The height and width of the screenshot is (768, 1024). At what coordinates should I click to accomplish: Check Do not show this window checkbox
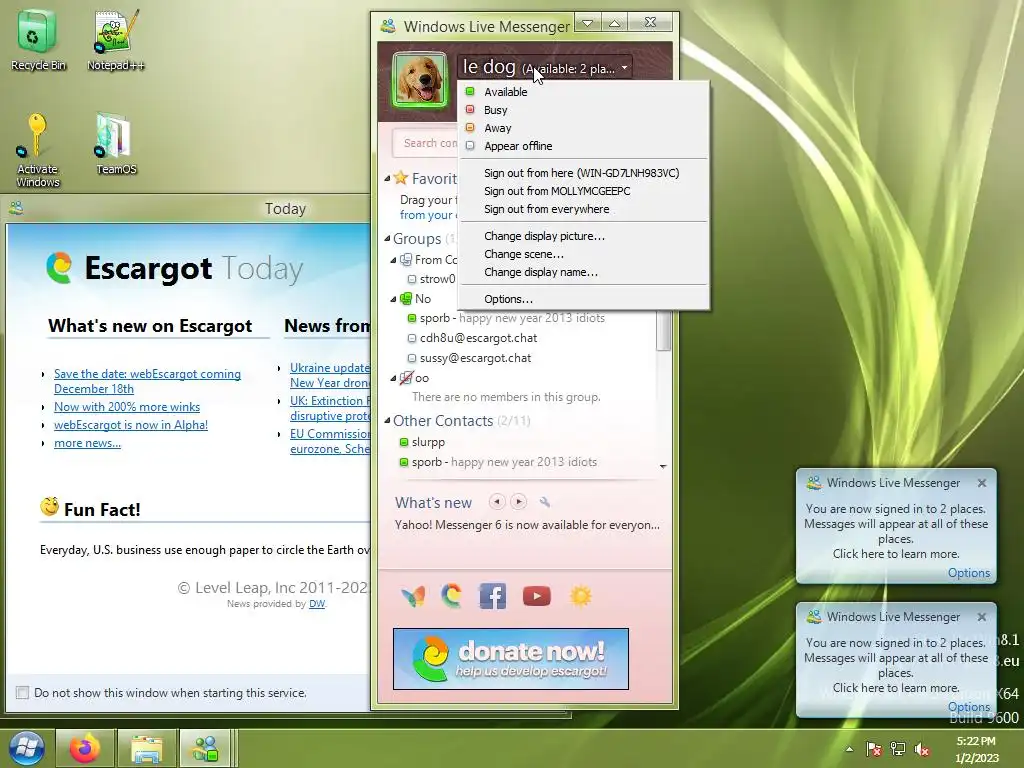[x=22, y=693]
